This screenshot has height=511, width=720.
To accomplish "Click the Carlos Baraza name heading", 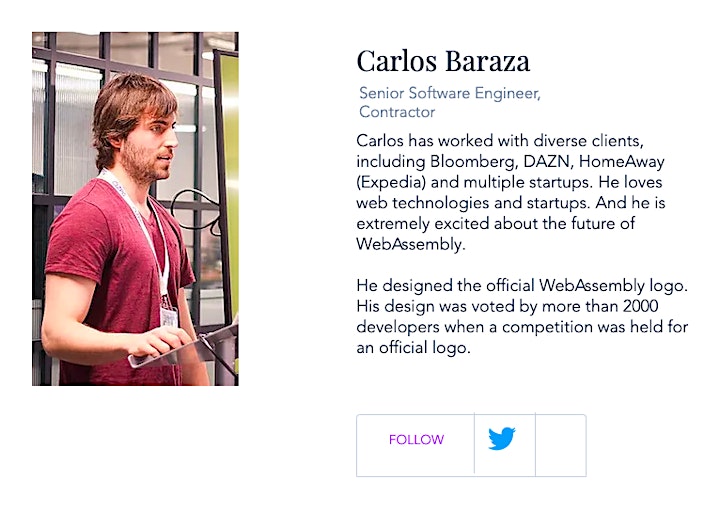I will [443, 61].
